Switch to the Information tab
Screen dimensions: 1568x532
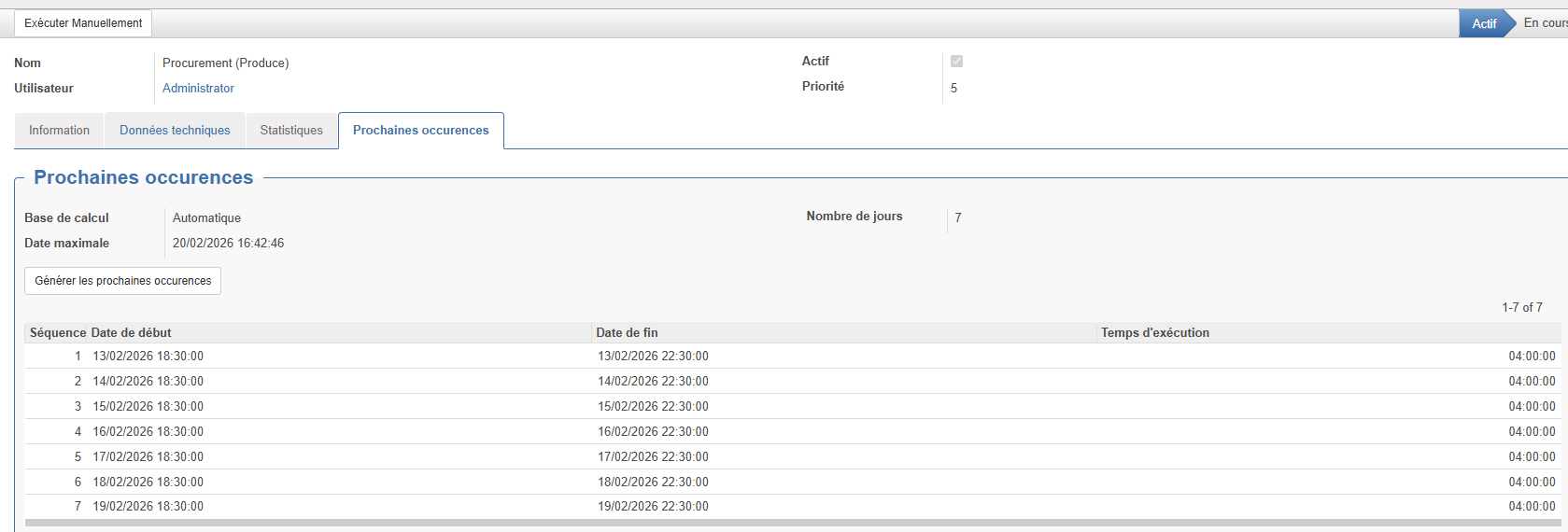click(x=59, y=131)
